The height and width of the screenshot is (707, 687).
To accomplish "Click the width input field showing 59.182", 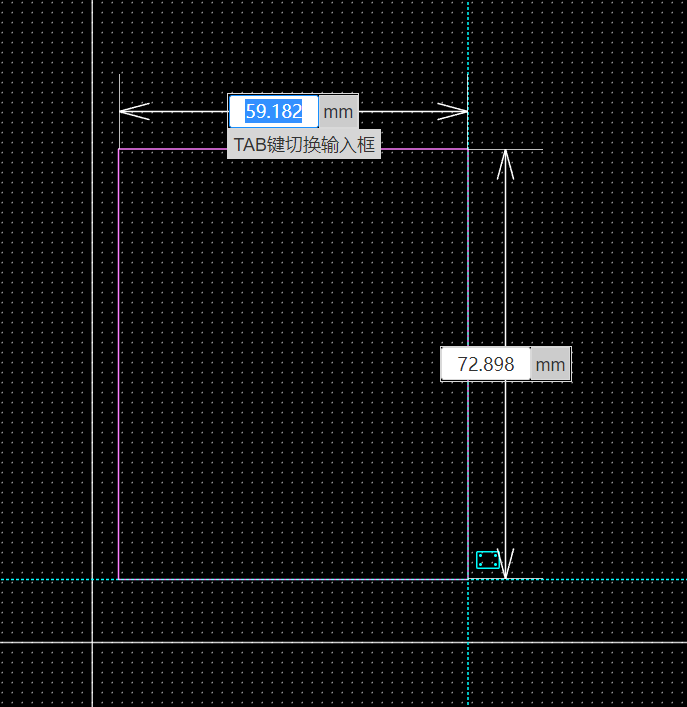I will [273, 111].
